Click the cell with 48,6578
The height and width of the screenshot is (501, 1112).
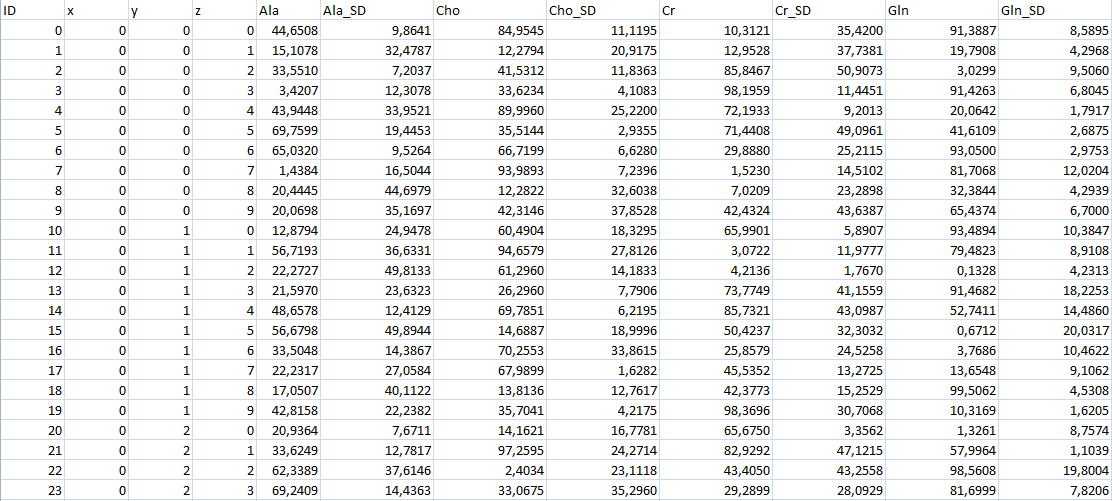[287, 309]
